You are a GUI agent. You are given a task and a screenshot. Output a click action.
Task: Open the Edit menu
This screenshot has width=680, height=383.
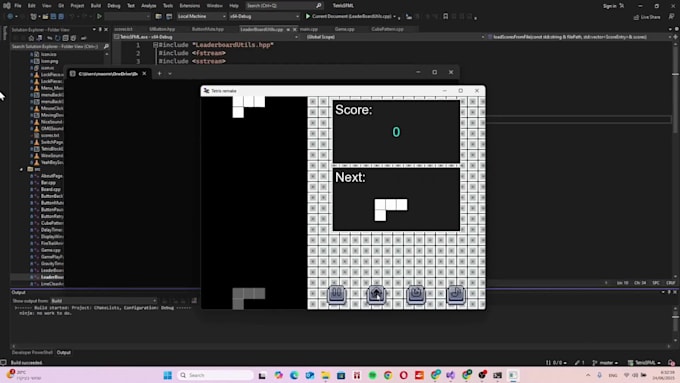(32, 6)
